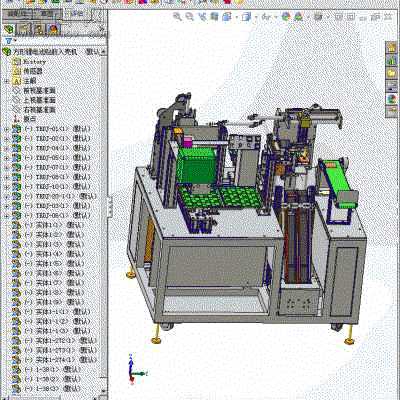Click the feature panel collapse handle
The width and height of the screenshot is (400, 400).
pyautogui.click(x=109, y=206)
